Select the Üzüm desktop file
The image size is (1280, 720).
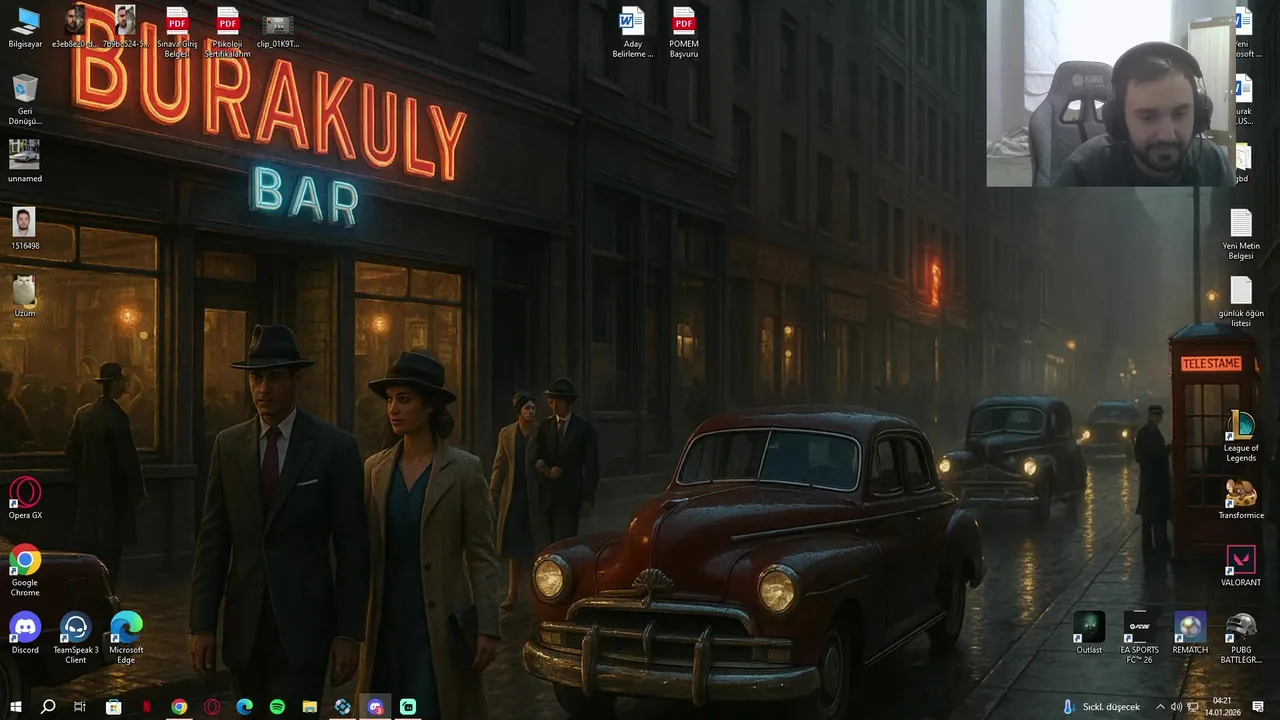point(25,296)
